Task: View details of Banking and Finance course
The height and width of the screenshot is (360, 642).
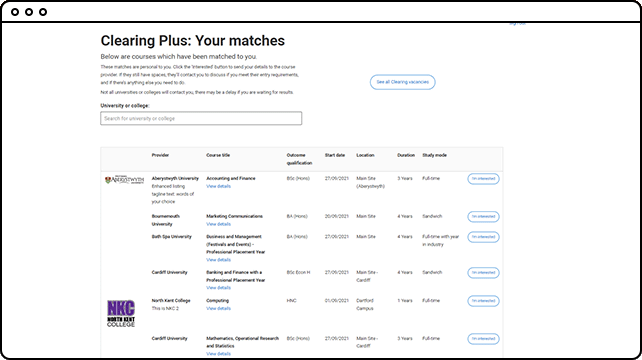Action: [x=218, y=288]
